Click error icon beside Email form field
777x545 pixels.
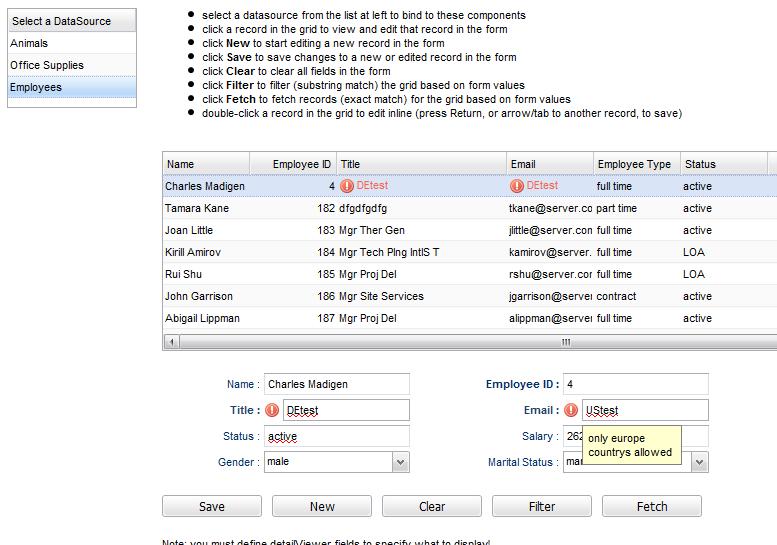click(x=571, y=410)
